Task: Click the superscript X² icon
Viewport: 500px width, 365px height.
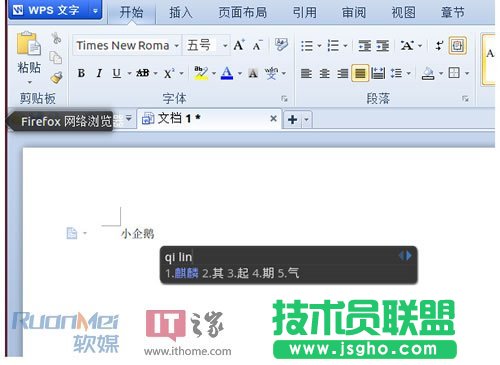Action: [169, 73]
